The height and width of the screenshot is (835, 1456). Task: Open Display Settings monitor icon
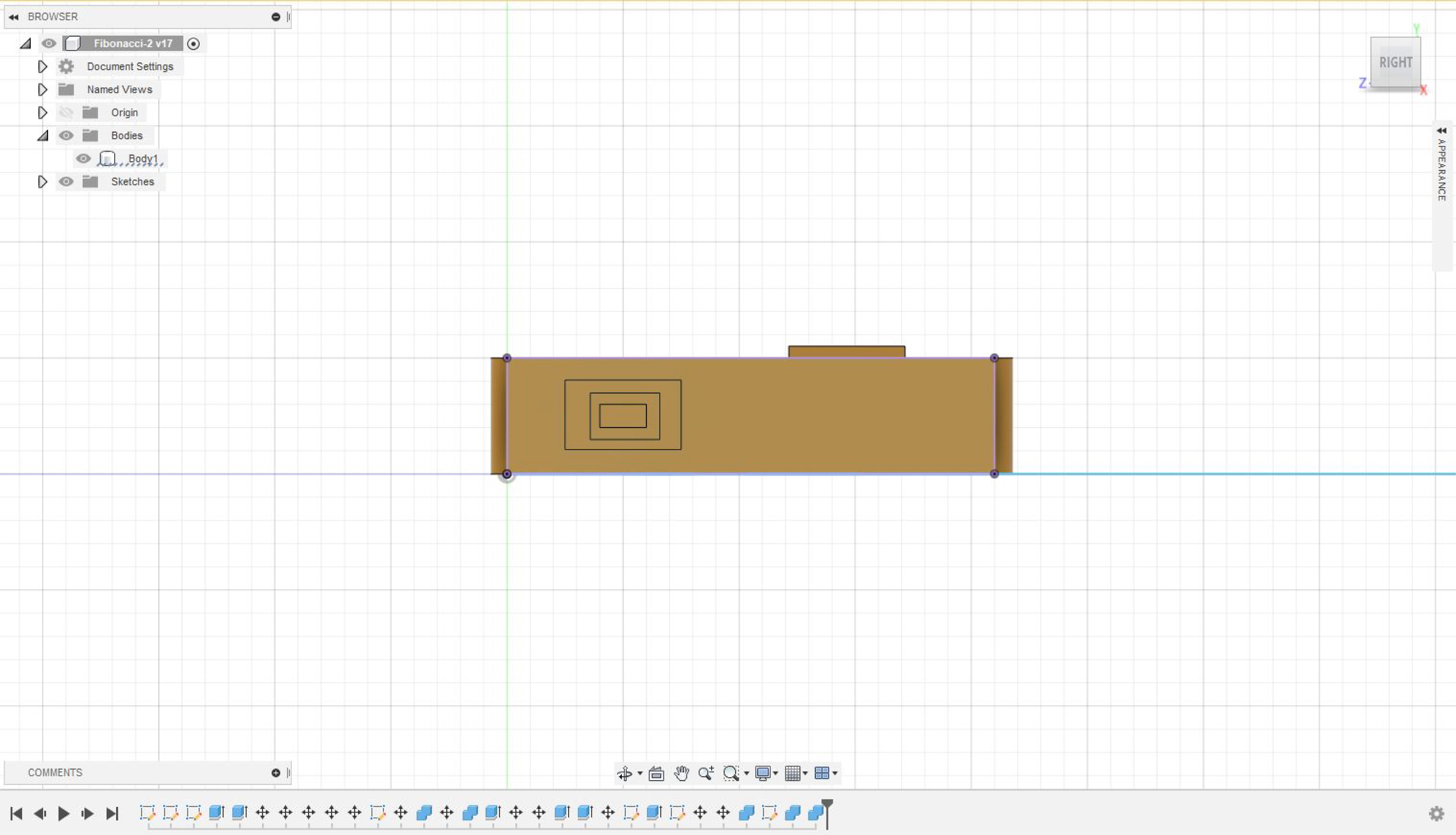coord(763,774)
